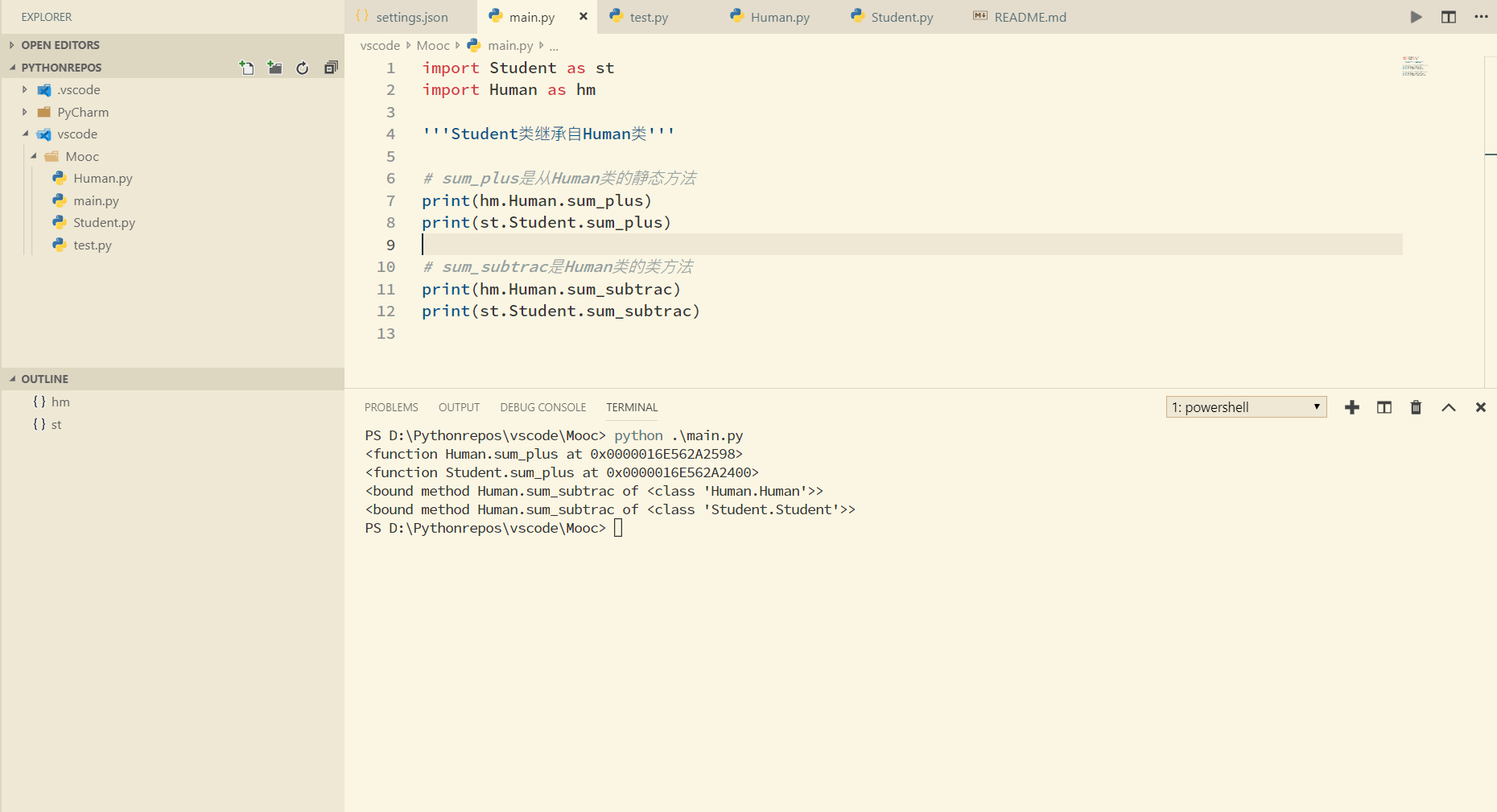Open Human.py in the explorer tree
Viewport: 1497px width, 812px height.
pyautogui.click(x=102, y=178)
